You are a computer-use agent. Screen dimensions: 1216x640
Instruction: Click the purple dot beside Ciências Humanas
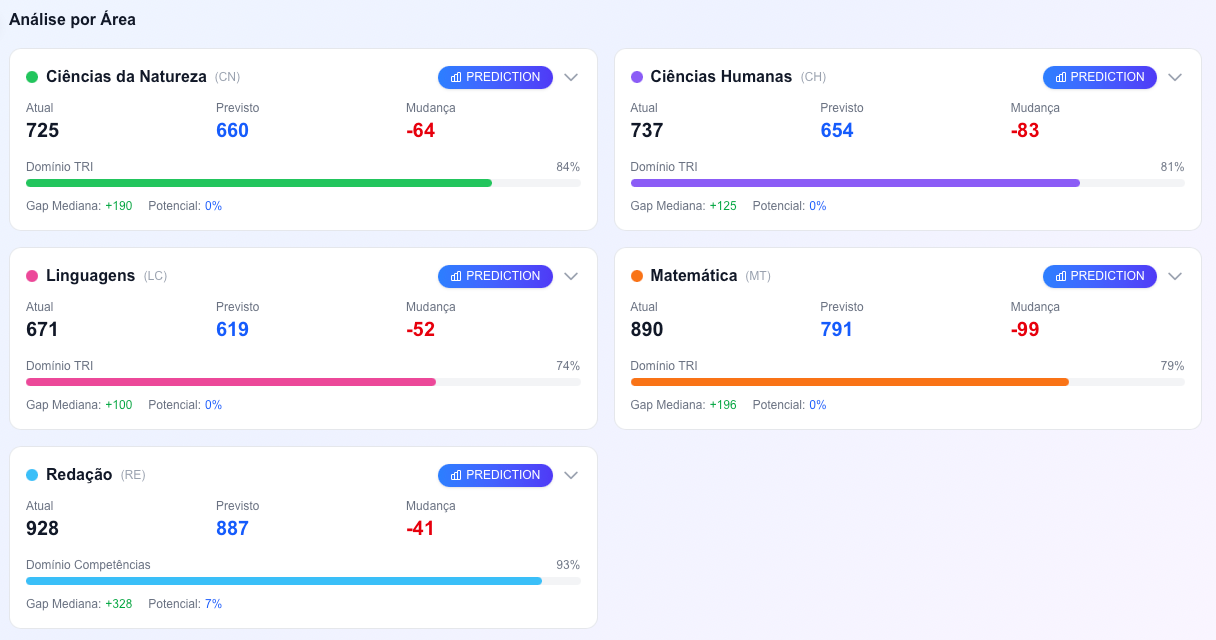click(x=637, y=77)
